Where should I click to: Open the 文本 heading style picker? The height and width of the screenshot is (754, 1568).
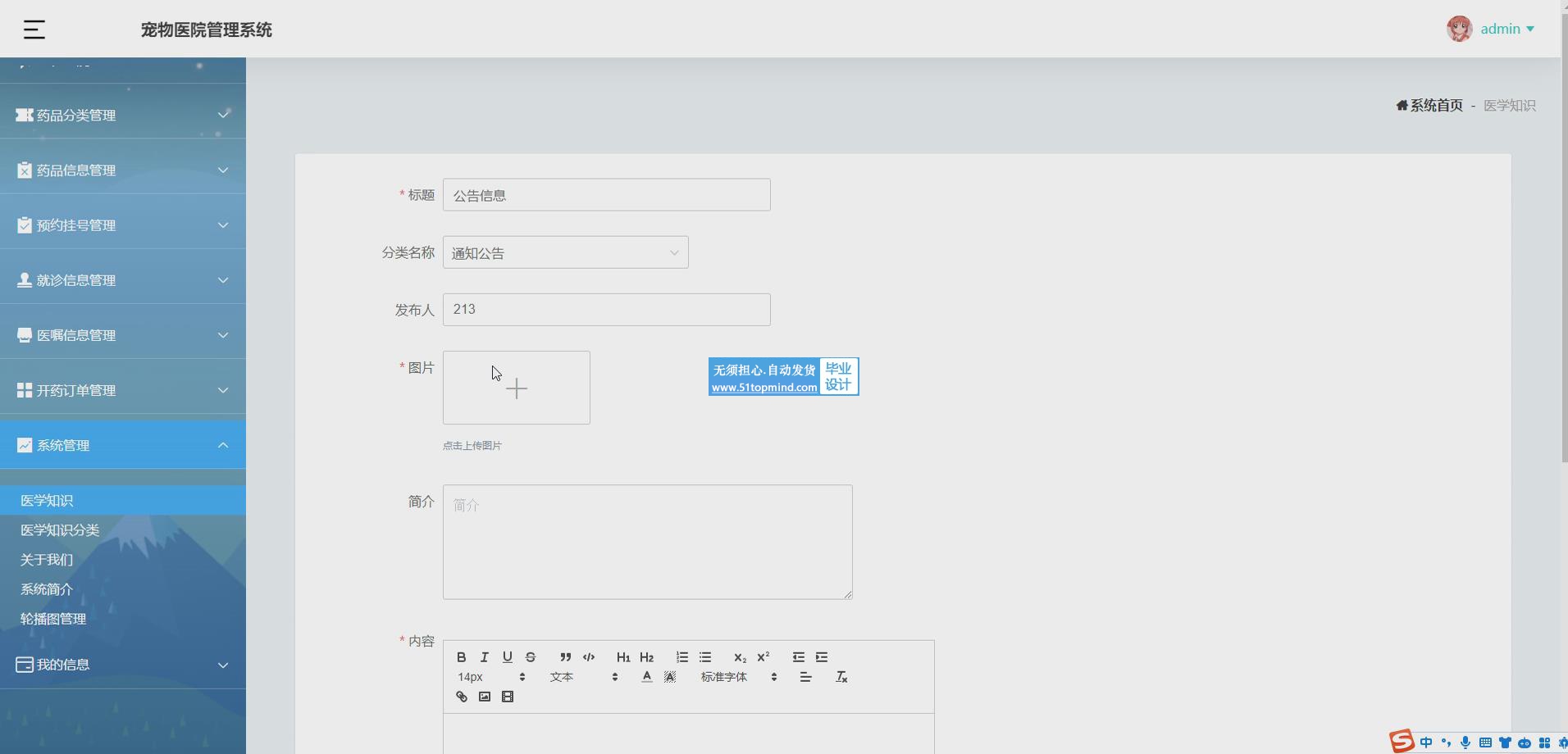click(x=584, y=677)
